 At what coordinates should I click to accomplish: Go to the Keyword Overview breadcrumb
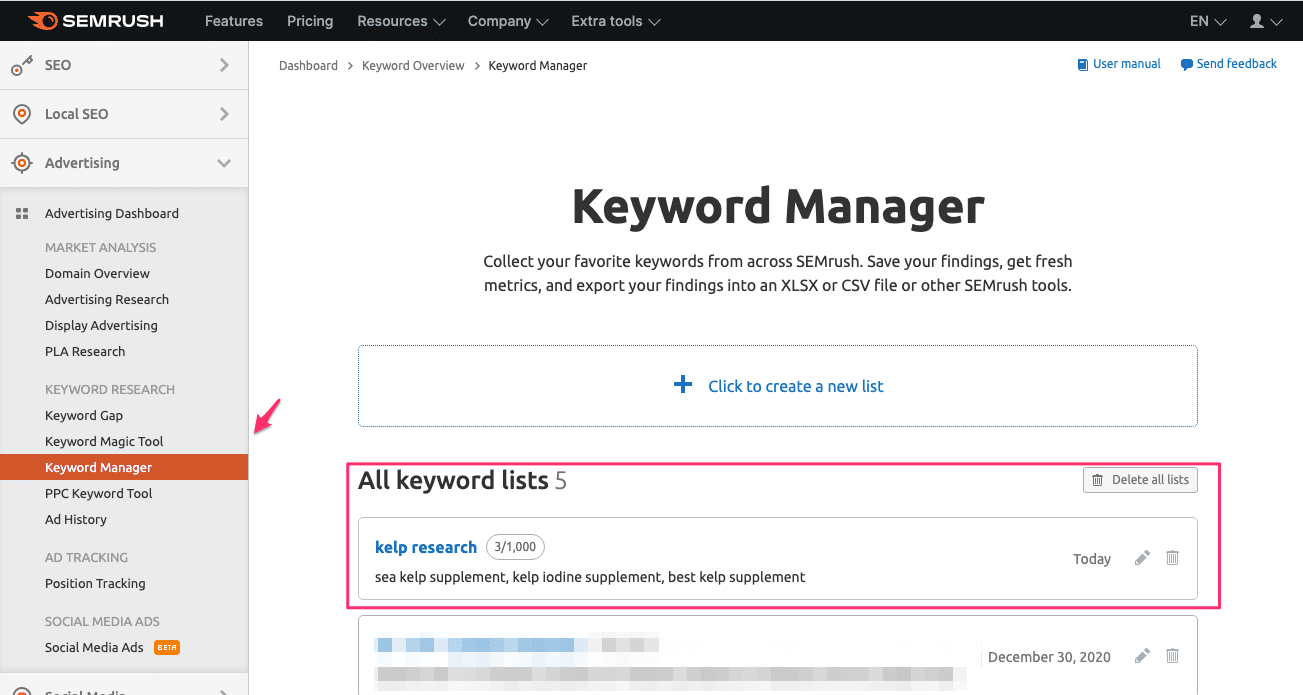(x=413, y=65)
